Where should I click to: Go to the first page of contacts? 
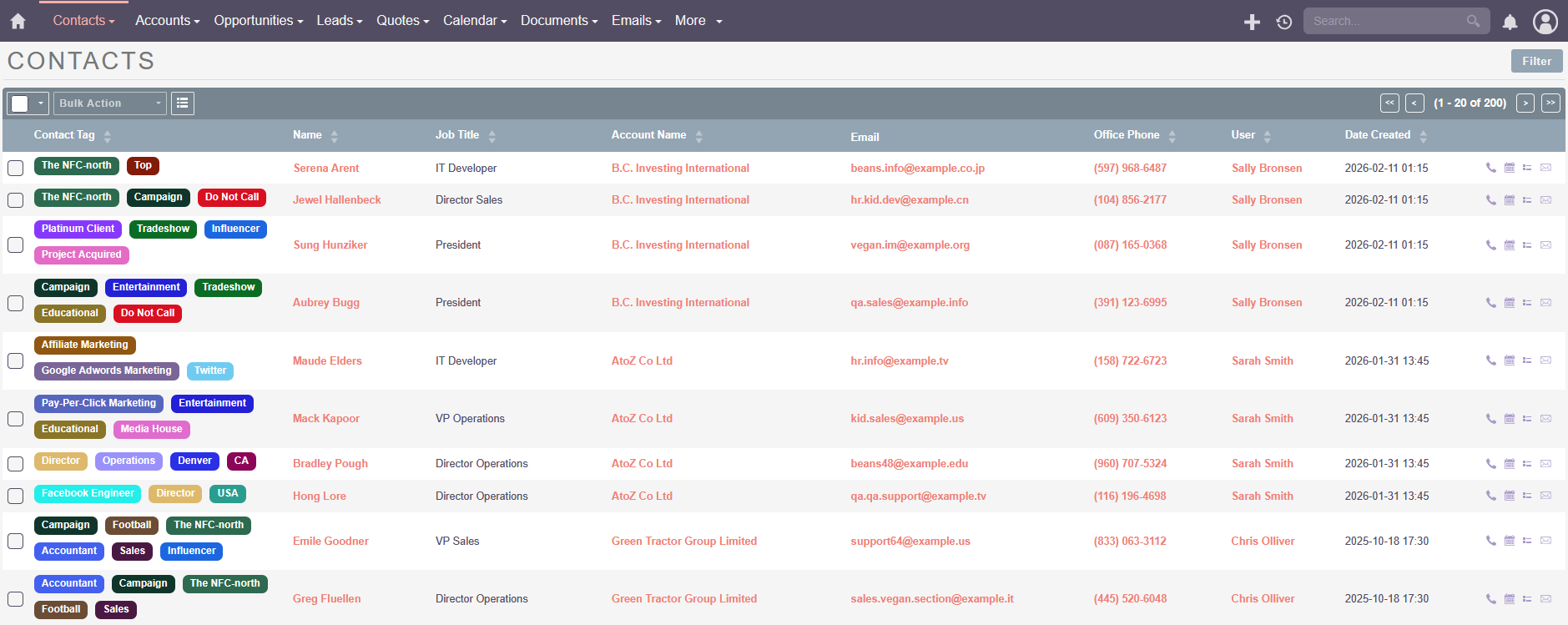[x=1389, y=103]
